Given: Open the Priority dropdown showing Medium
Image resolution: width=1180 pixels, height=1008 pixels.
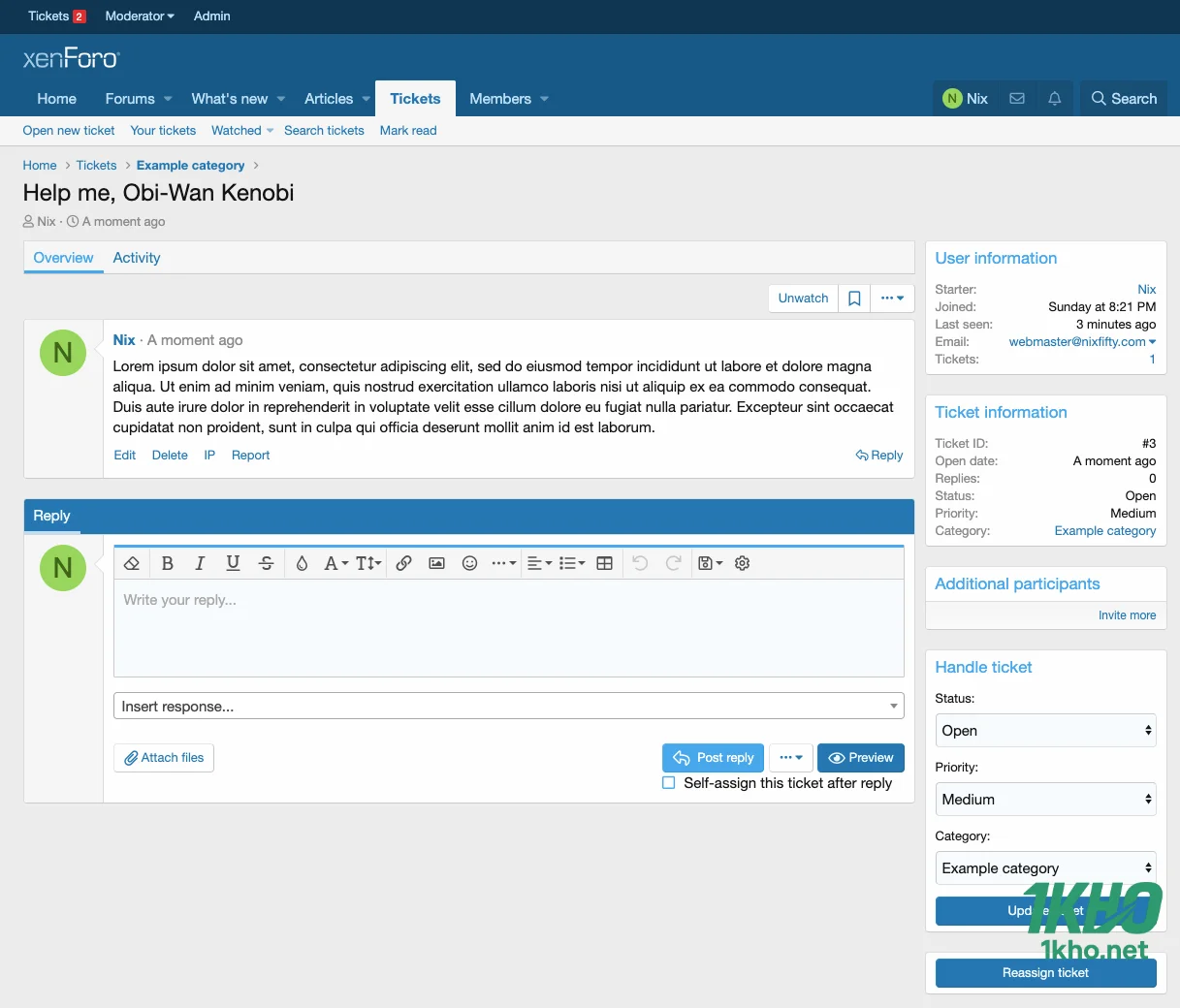Looking at the screenshot, I should tap(1045, 799).
